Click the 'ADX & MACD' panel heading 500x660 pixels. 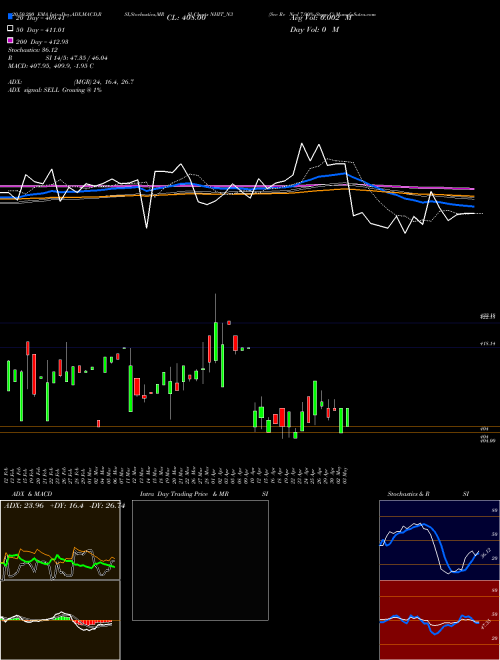(32, 494)
